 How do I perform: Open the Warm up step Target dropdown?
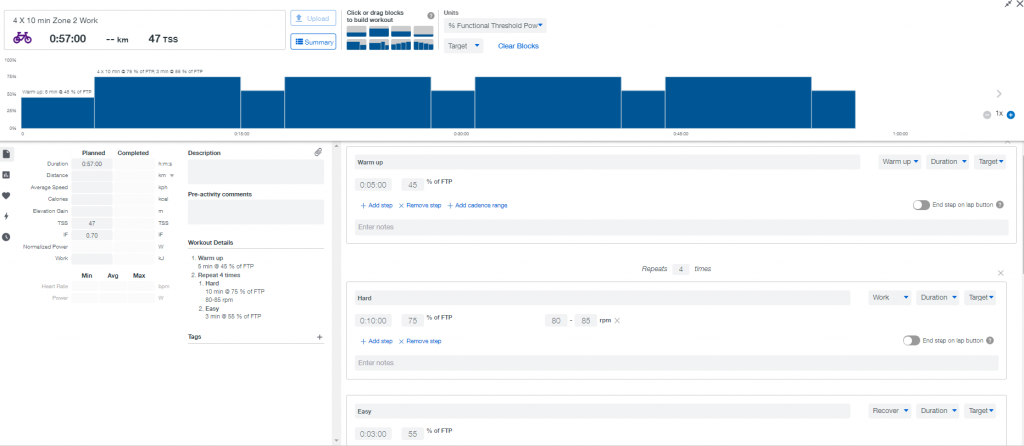pyautogui.click(x=990, y=162)
